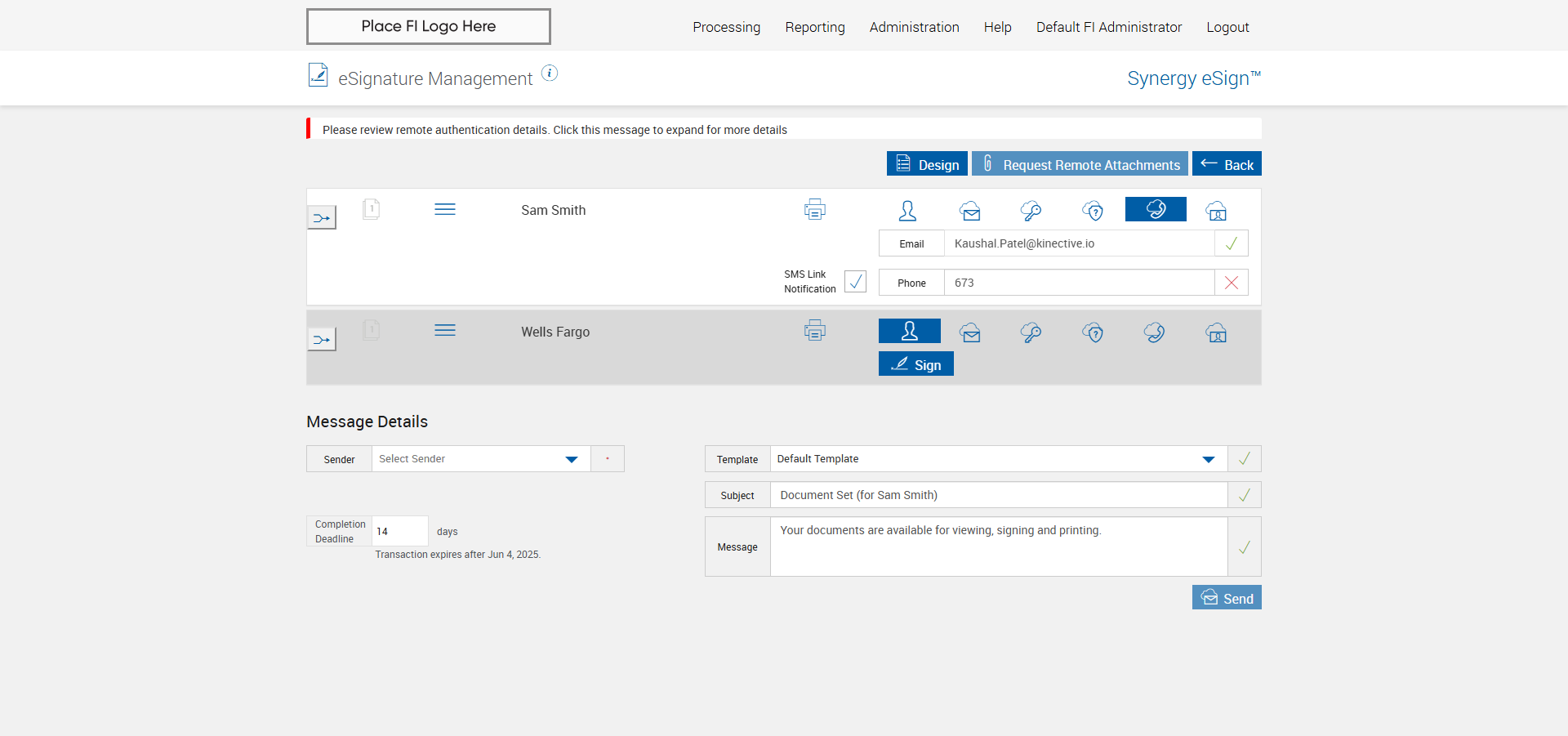Image resolution: width=1568 pixels, height=736 pixels.
Task: Click the Back button
Action: pyautogui.click(x=1227, y=163)
